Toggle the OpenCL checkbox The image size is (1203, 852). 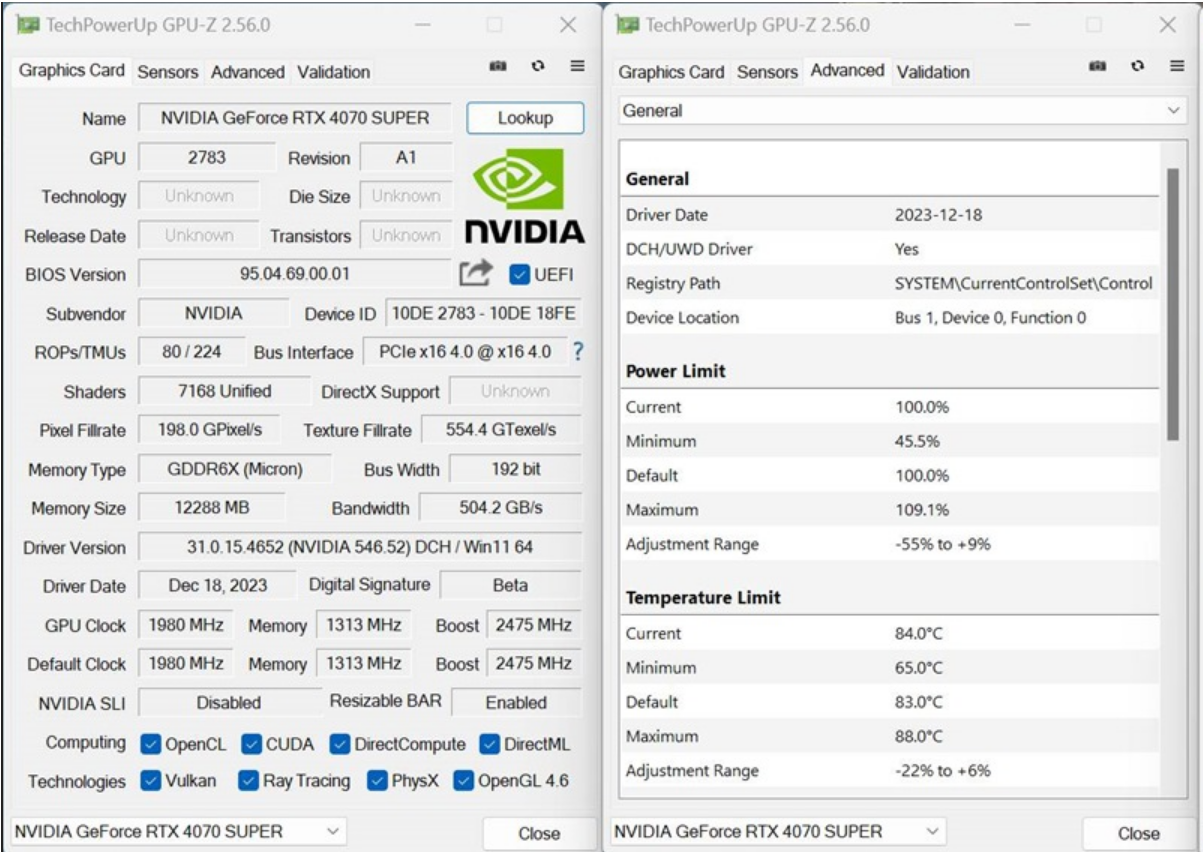pos(151,744)
